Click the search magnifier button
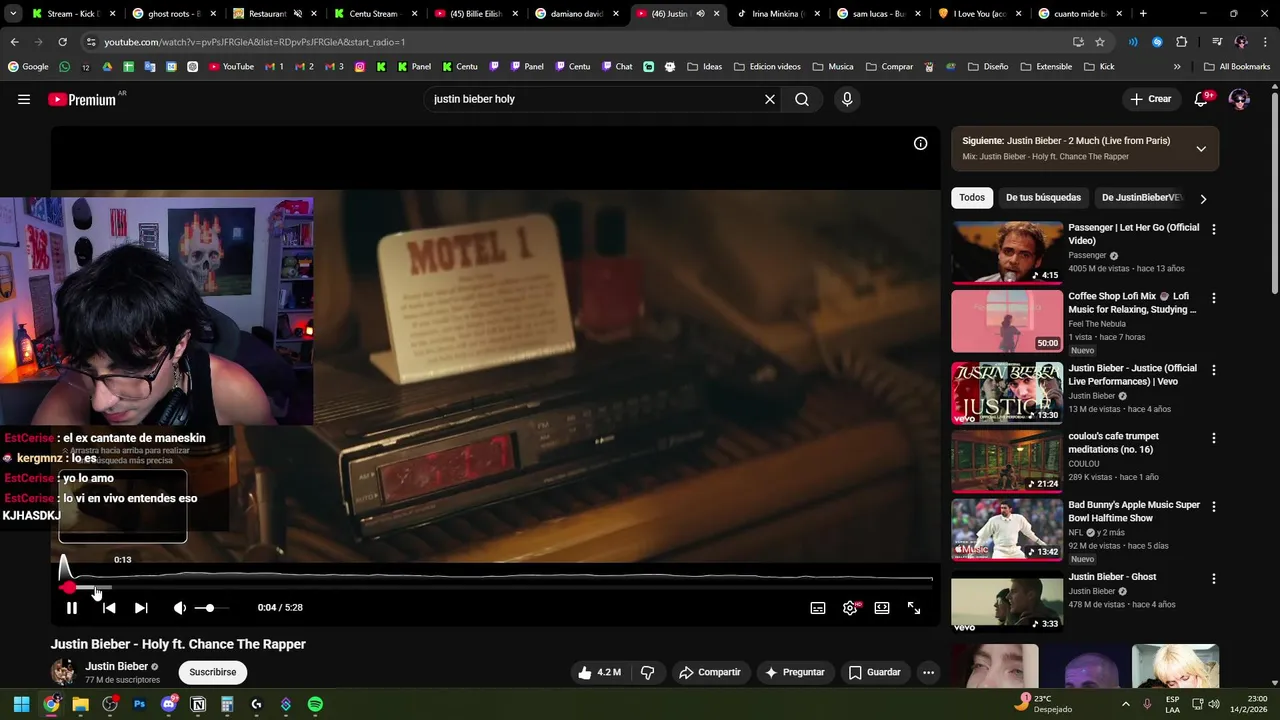 802,99
